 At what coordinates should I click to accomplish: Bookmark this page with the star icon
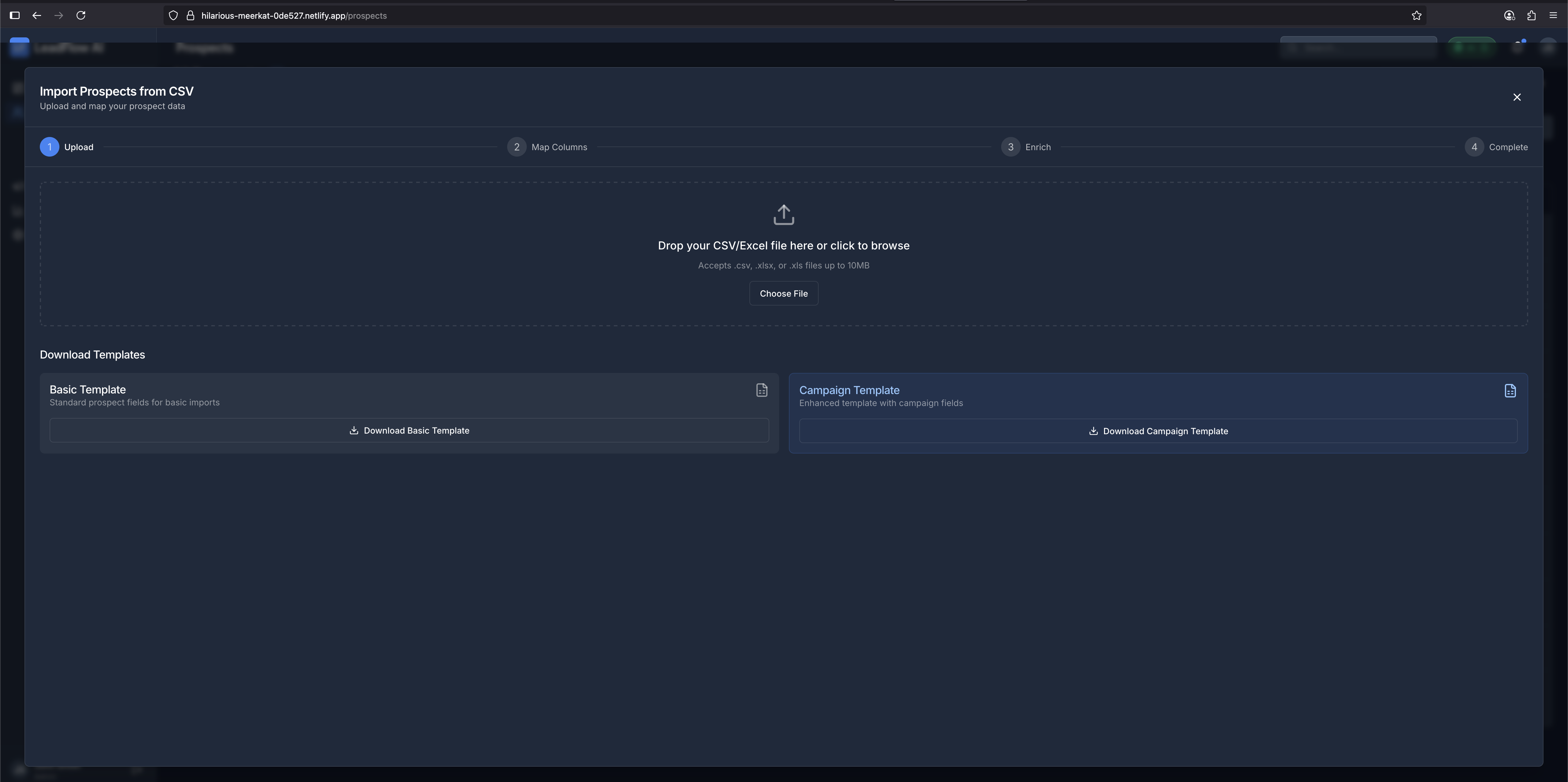(x=1416, y=16)
